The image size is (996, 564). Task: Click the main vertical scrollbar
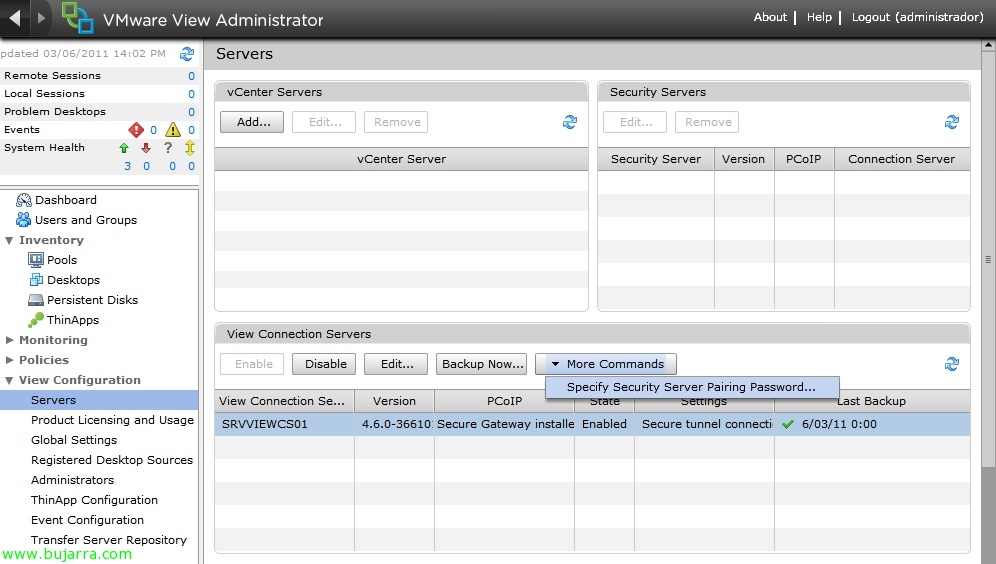tap(988, 259)
